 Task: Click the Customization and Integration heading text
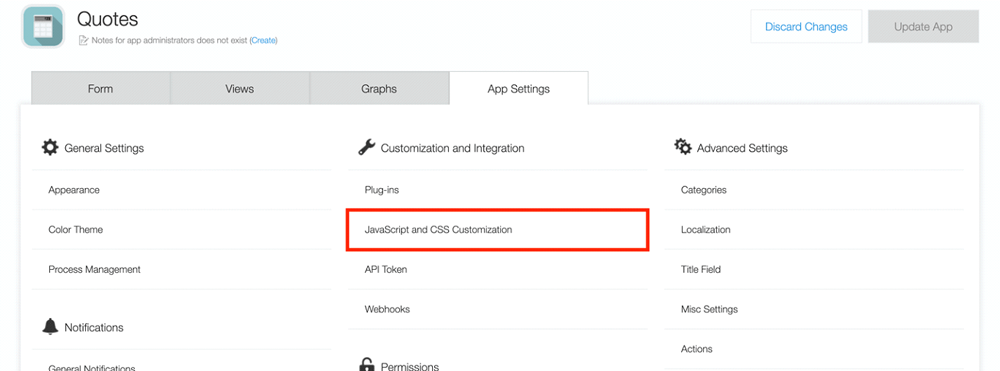click(452, 148)
